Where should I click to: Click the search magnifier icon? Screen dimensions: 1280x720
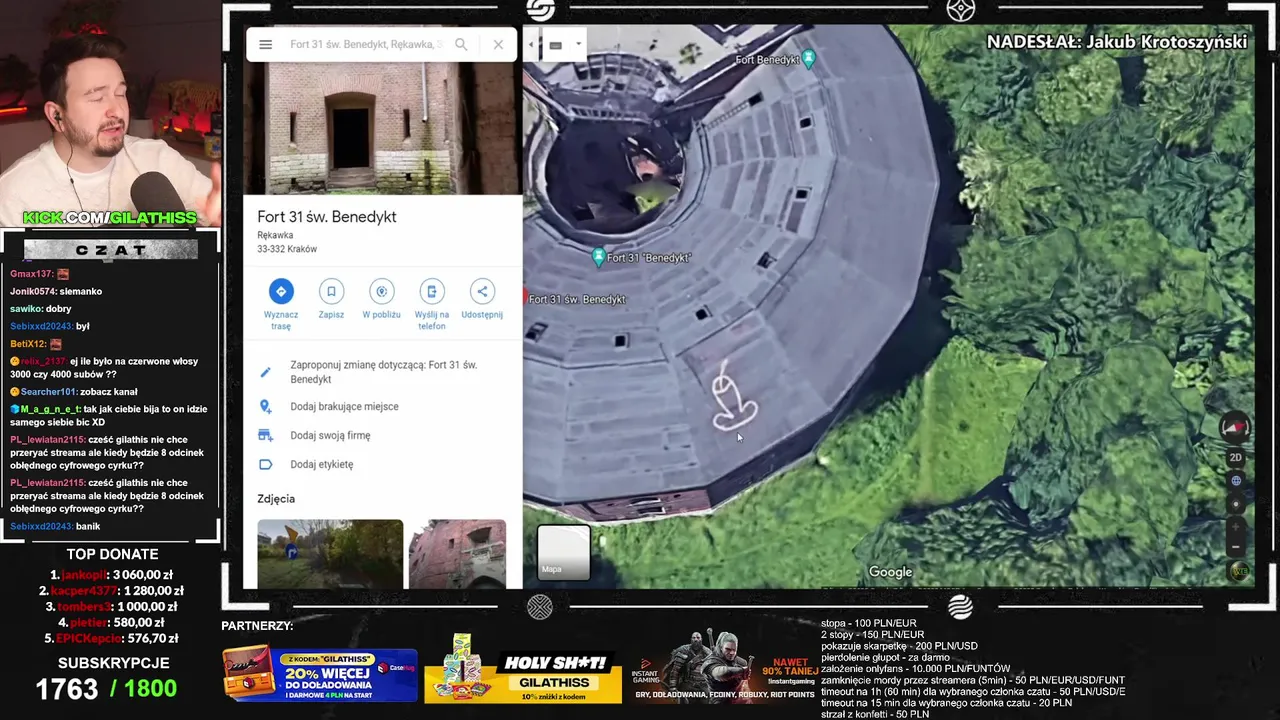(461, 45)
